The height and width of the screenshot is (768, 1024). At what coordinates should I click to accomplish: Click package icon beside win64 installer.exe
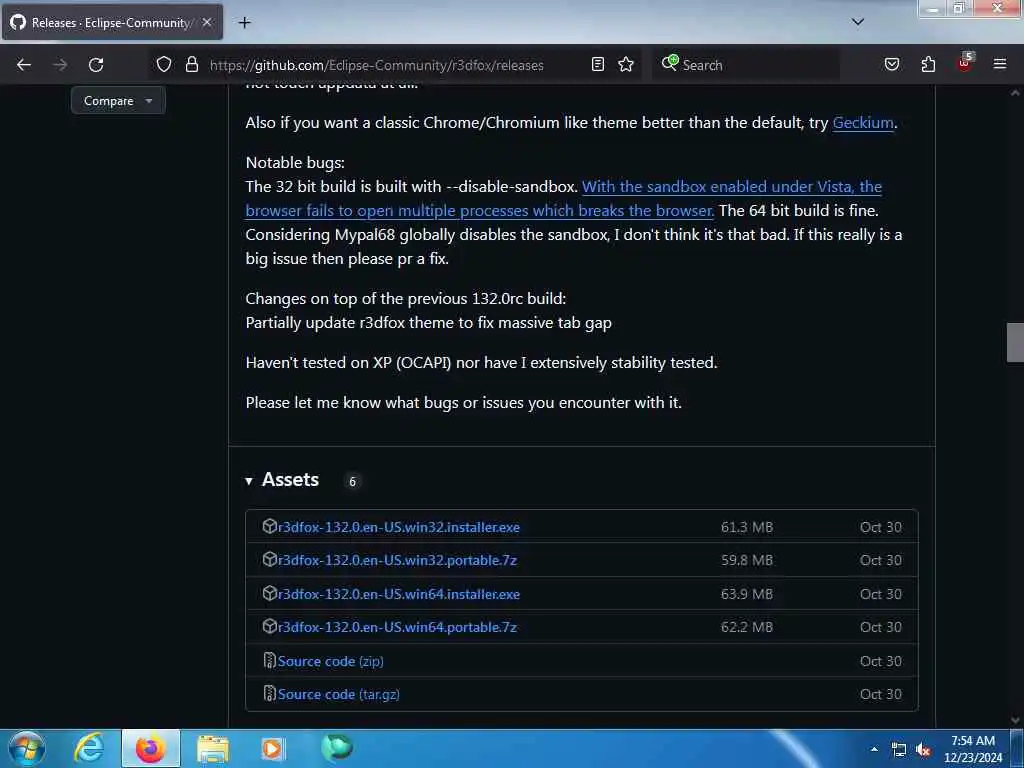270,594
